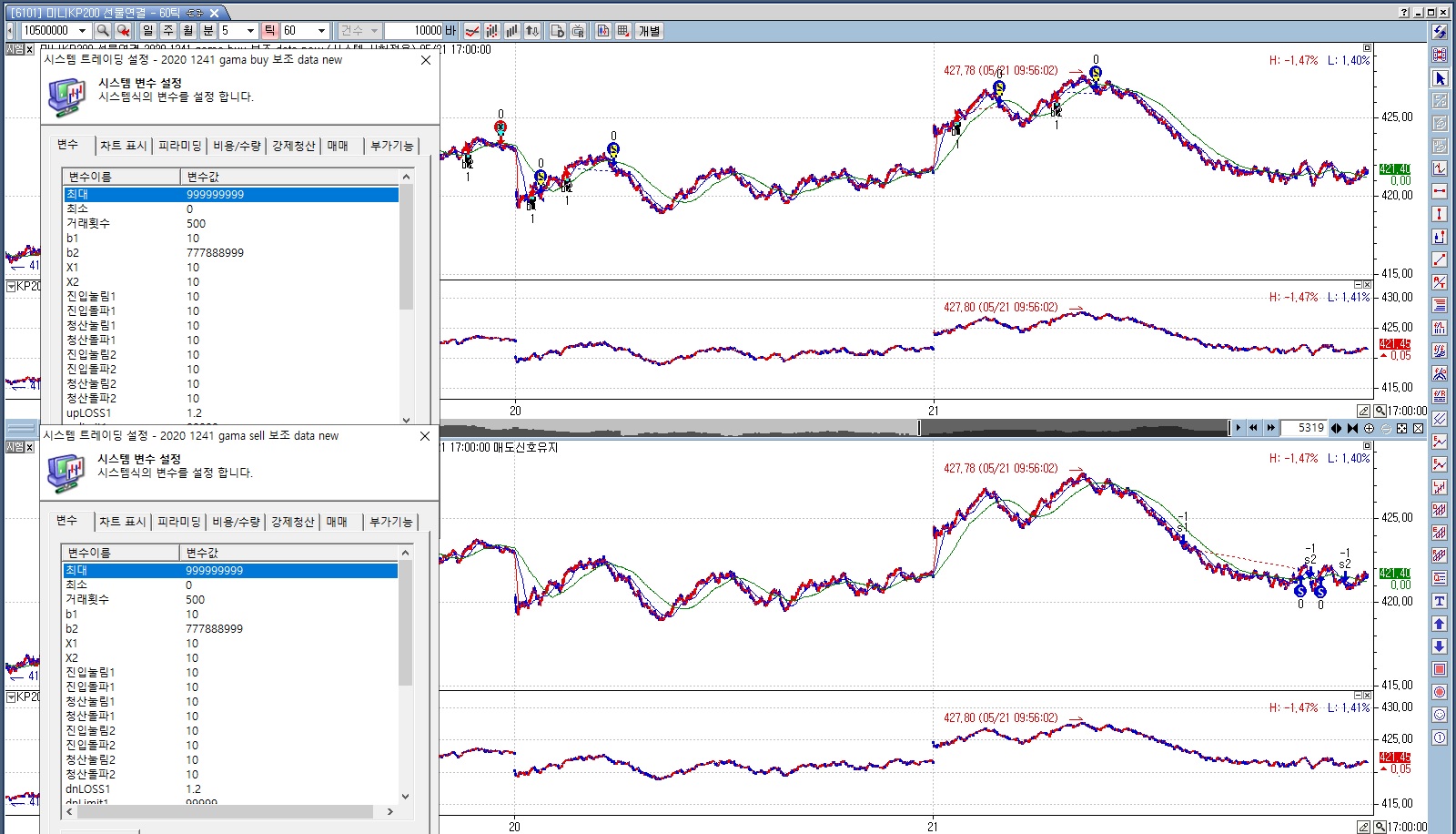Toggle the 일 (daily) period button

[x=148, y=31]
